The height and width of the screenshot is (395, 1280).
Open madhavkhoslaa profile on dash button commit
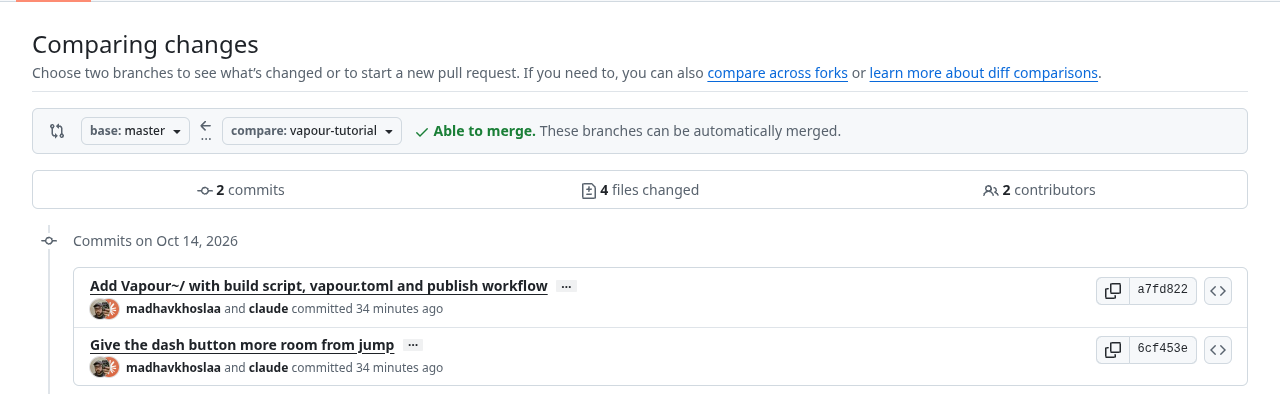[x=173, y=368]
